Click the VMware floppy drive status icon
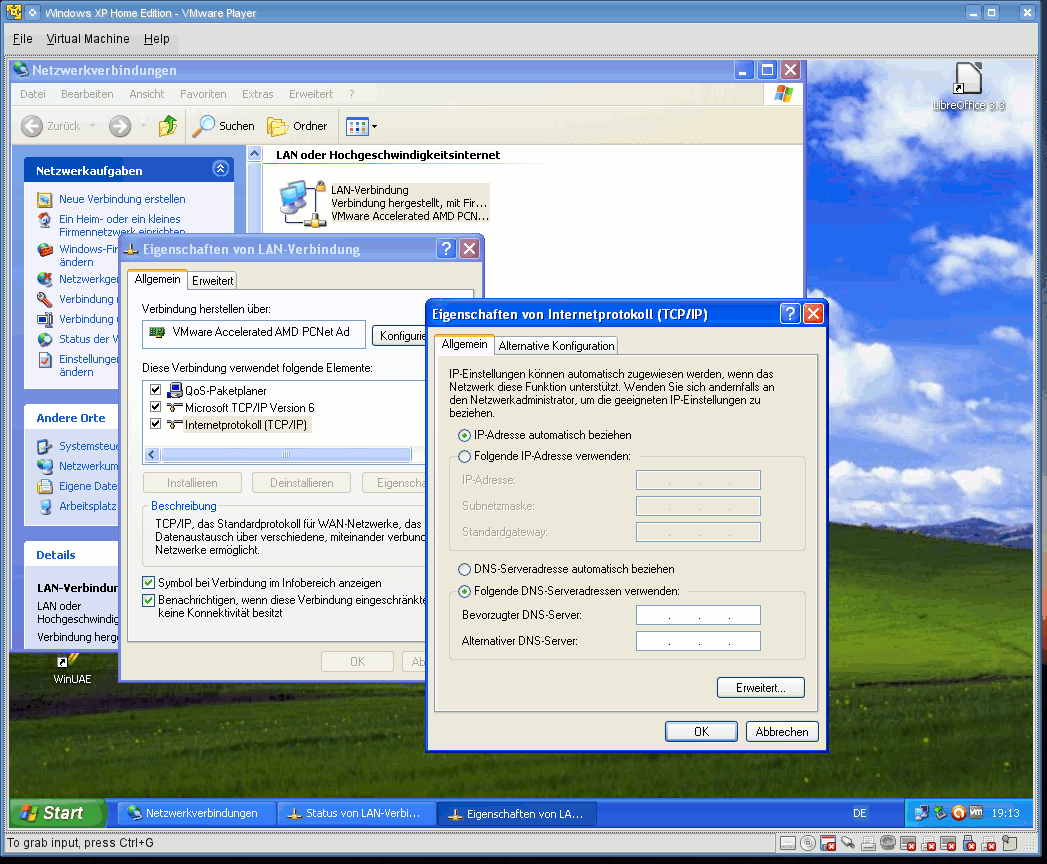1047x864 pixels. (x=828, y=843)
